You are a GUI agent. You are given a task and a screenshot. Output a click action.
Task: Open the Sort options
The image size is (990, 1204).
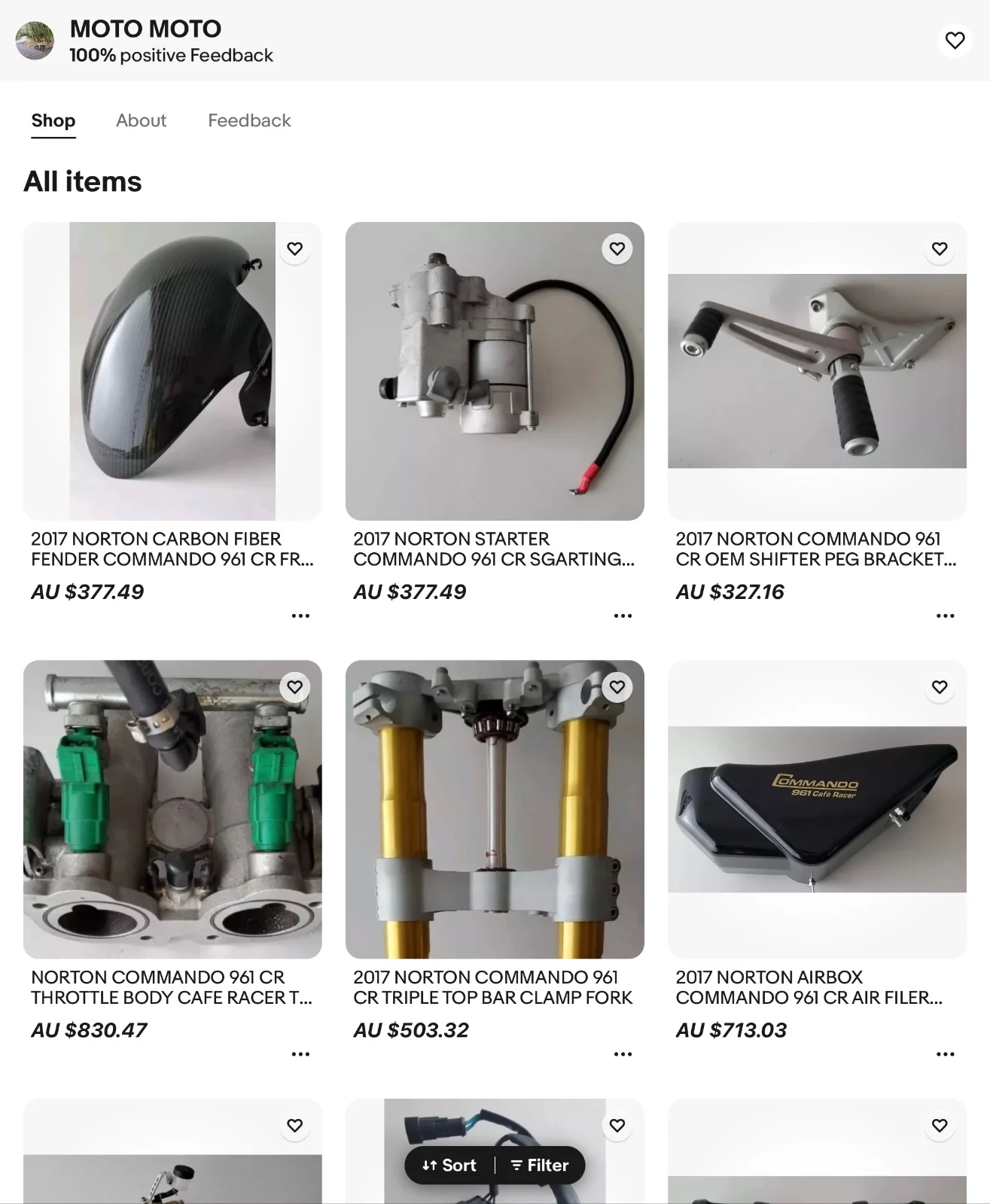[x=449, y=1166]
